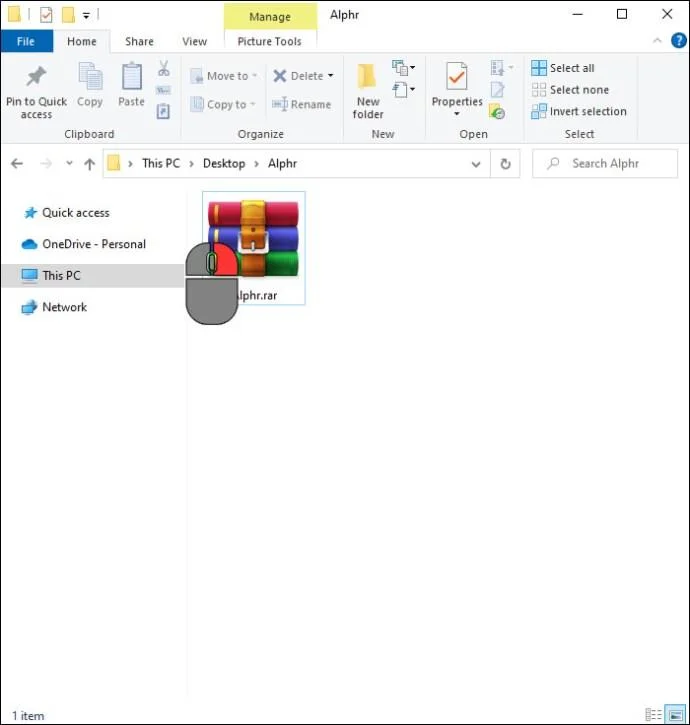Expand the Delete dropdown arrow
The width and height of the screenshot is (690, 725).
(331, 75)
